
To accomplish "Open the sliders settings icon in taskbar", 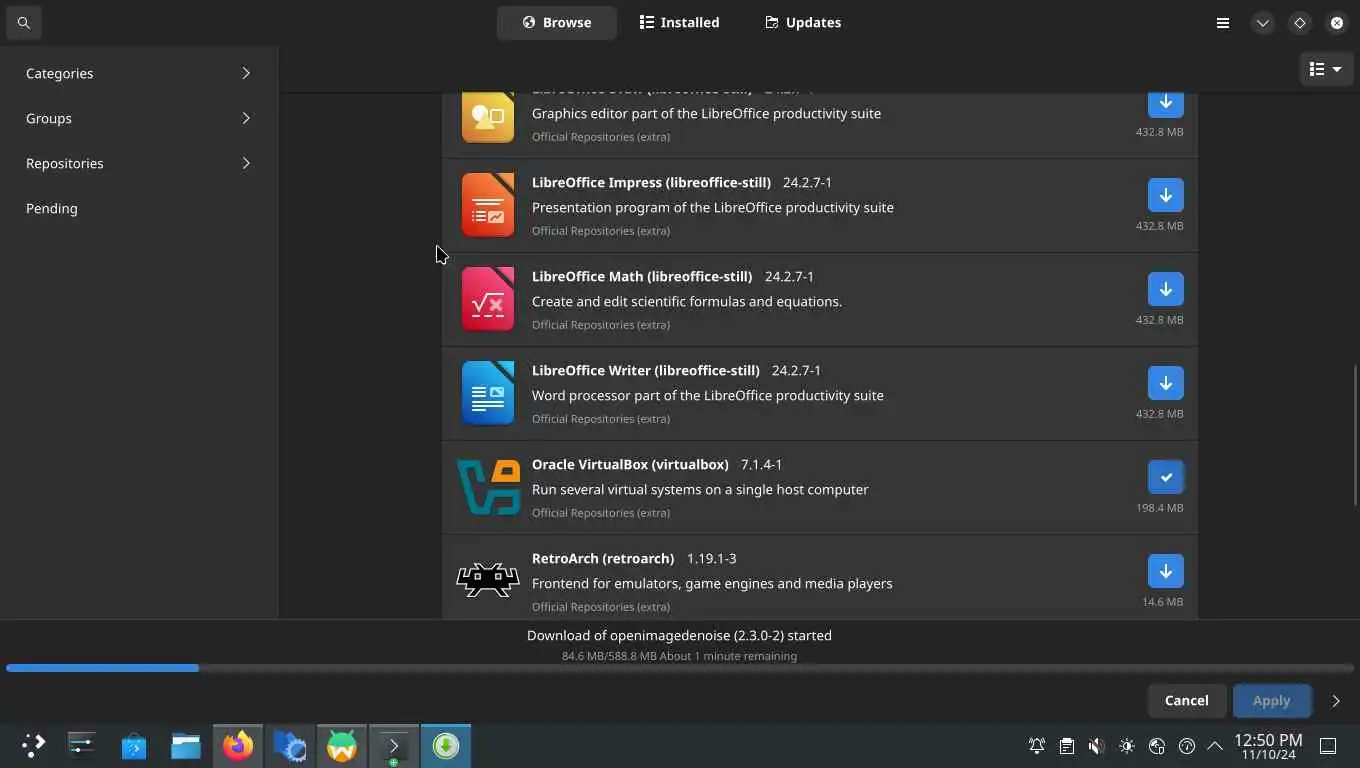I will click(82, 745).
